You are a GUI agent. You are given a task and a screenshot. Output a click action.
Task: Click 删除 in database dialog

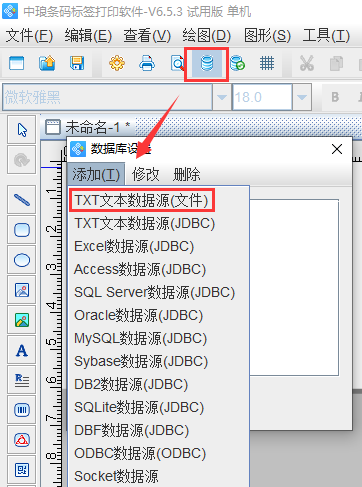click(187, 174)
